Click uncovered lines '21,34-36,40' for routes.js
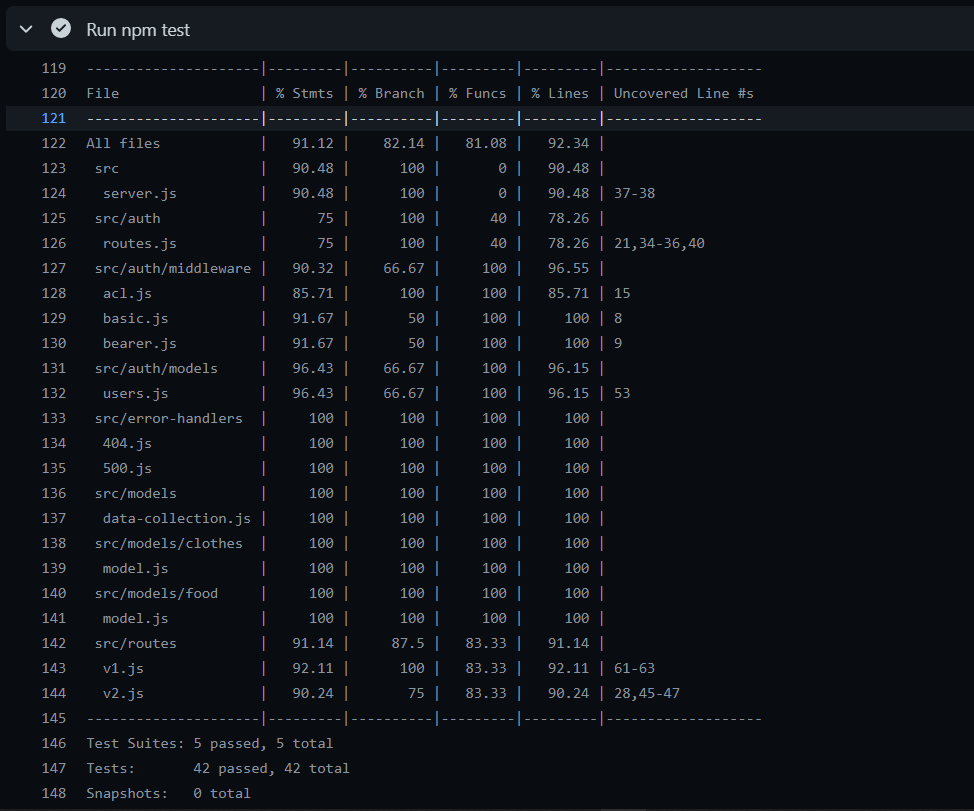The image size is (974, 811). click(659, 243)
